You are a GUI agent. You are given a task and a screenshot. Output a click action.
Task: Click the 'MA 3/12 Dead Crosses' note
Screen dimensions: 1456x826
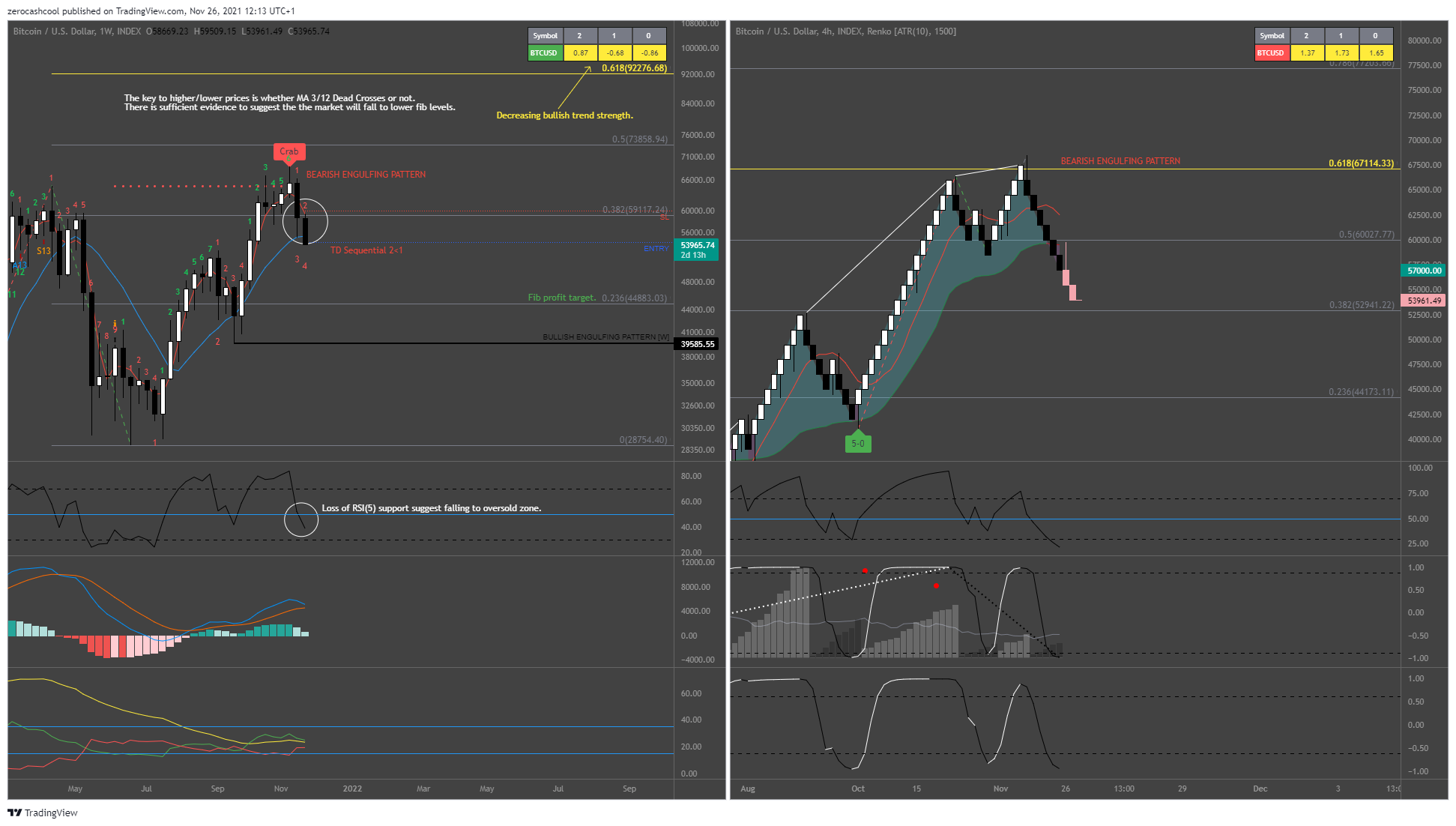(x=290, y=103)
